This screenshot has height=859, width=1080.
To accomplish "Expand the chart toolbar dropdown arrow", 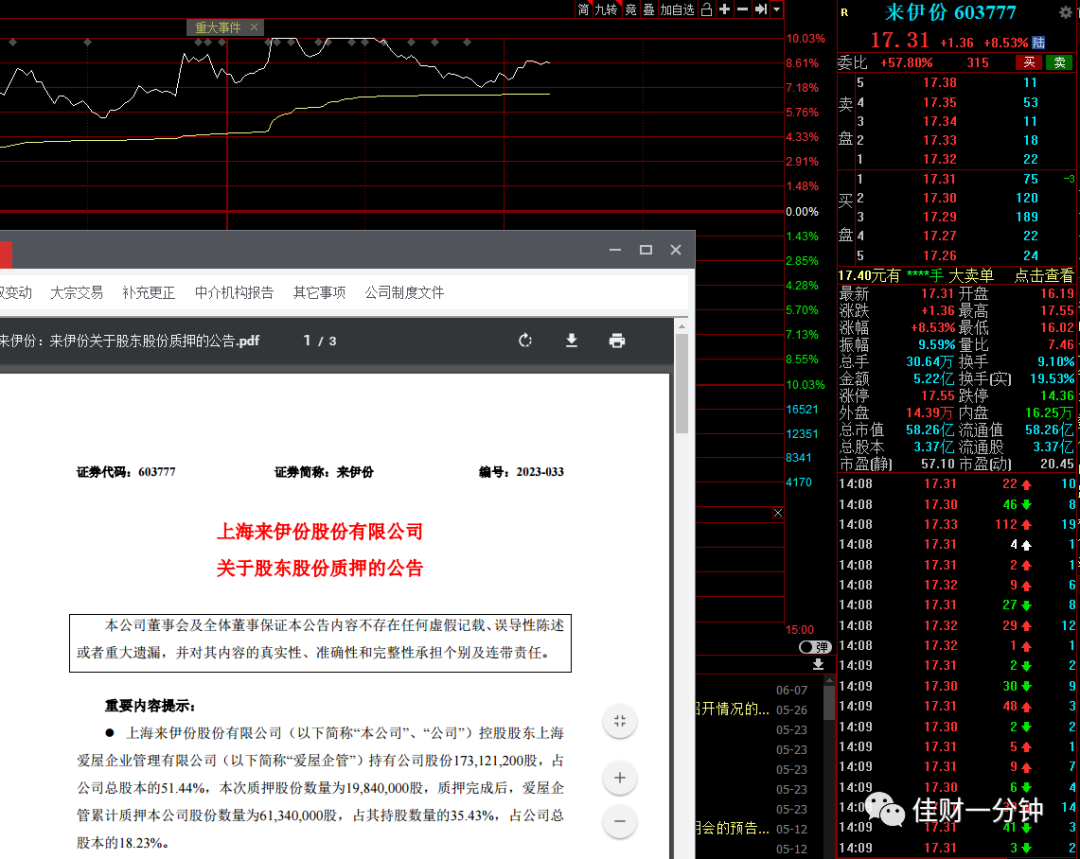I will (x=776, y=9).
